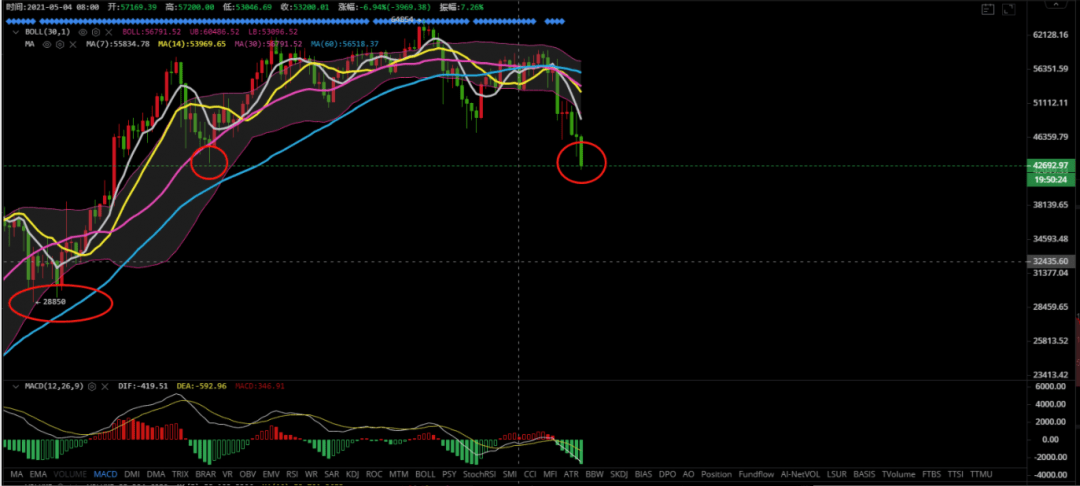1080x486 pixels.
Task: Switch to OBV indicator
Action: [248, 474]
